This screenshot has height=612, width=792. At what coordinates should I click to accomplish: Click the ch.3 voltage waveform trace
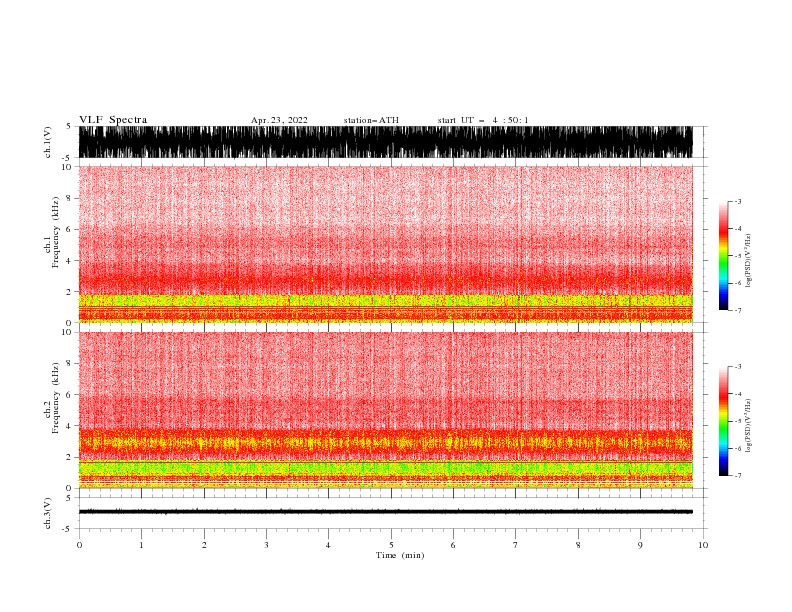coord(385,512)
